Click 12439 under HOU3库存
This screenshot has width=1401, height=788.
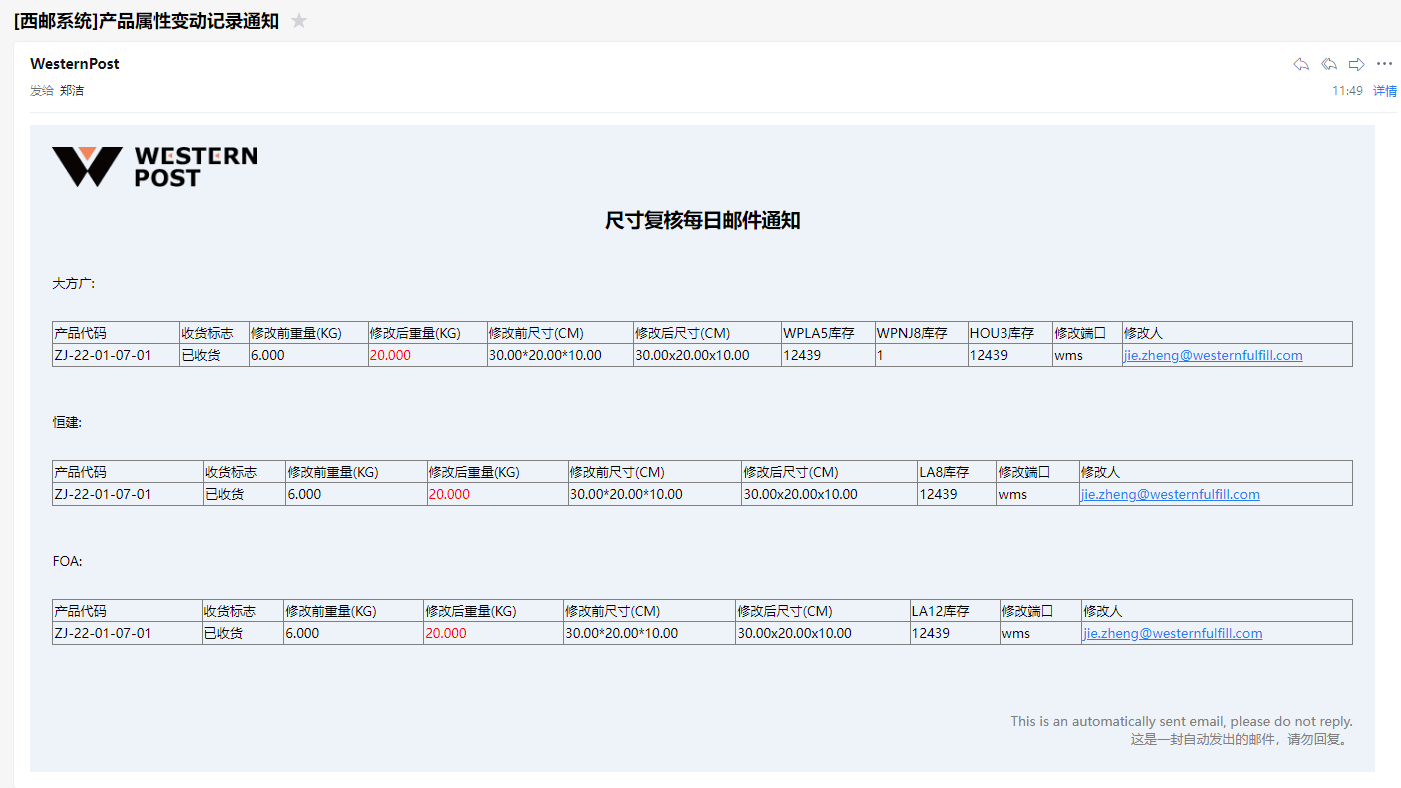(x=989, y=355)
